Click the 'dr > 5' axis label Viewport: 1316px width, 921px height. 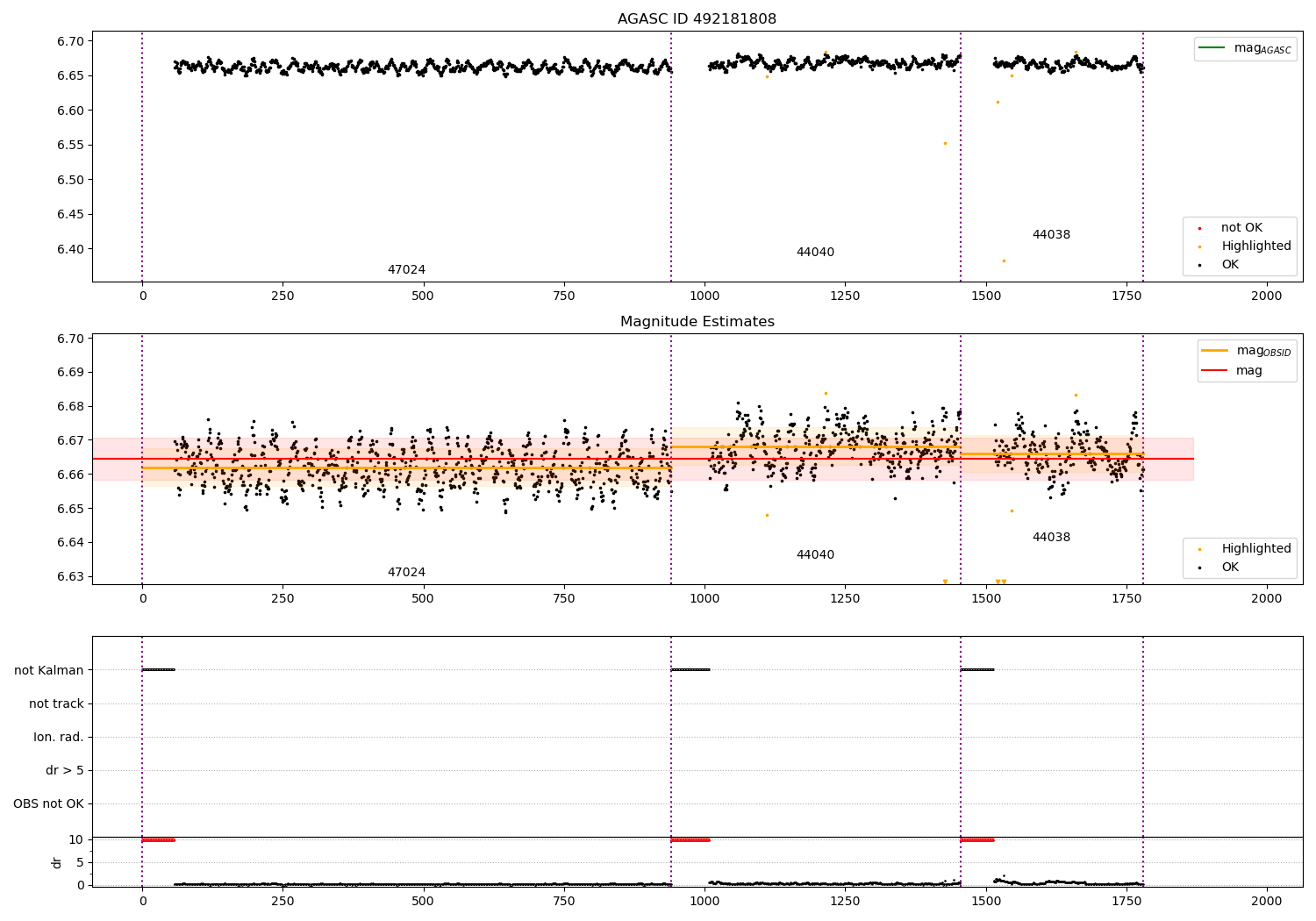[65, 770]
